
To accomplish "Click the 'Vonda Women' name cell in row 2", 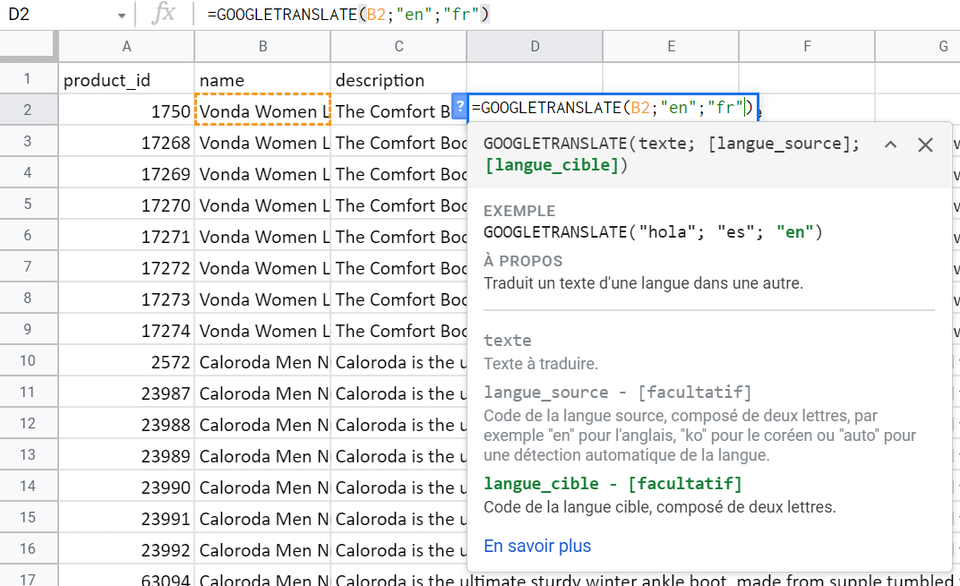I will (x=263, y=110).
